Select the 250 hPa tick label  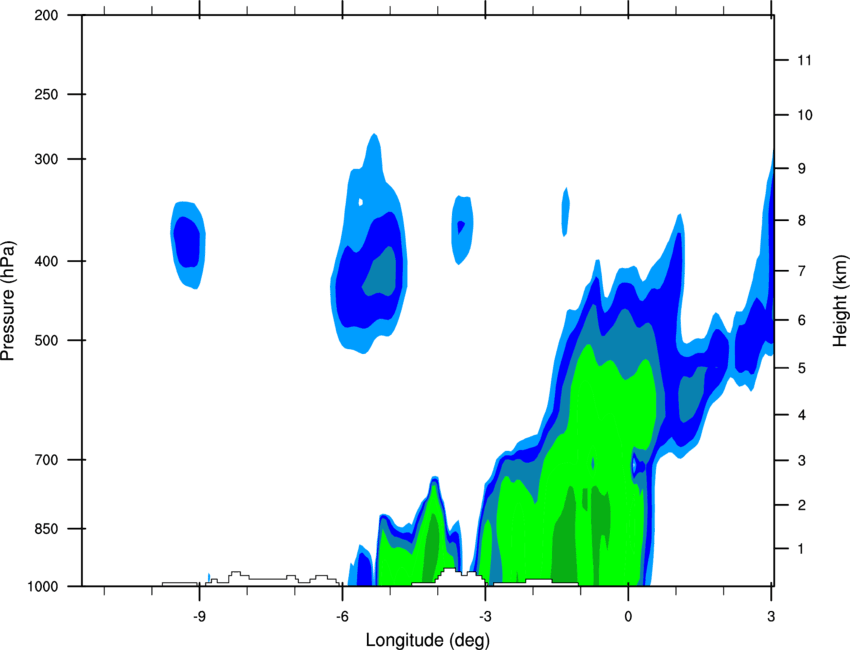click(x=46, y=94)
